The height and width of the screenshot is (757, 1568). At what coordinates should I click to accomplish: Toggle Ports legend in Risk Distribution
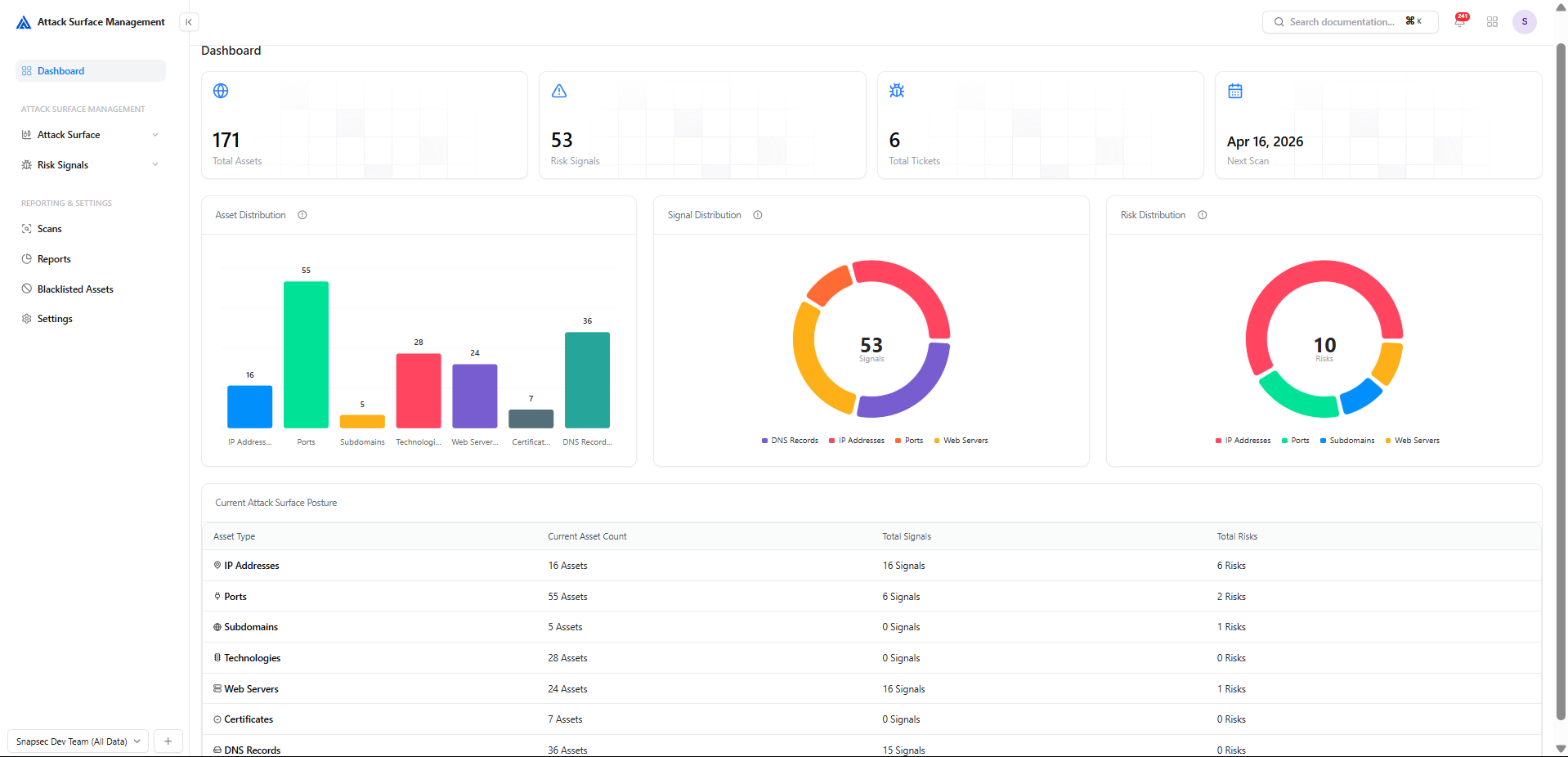(1296, 441)
